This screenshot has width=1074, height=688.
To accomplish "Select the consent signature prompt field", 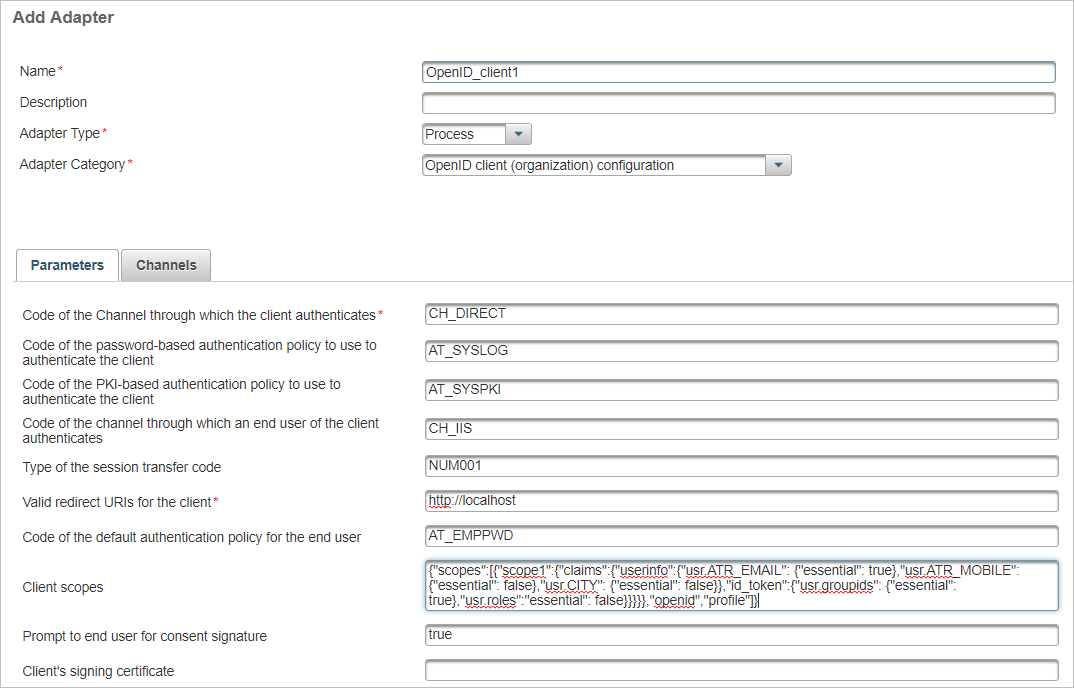I will pyautogui.click(x=741, y=636).
